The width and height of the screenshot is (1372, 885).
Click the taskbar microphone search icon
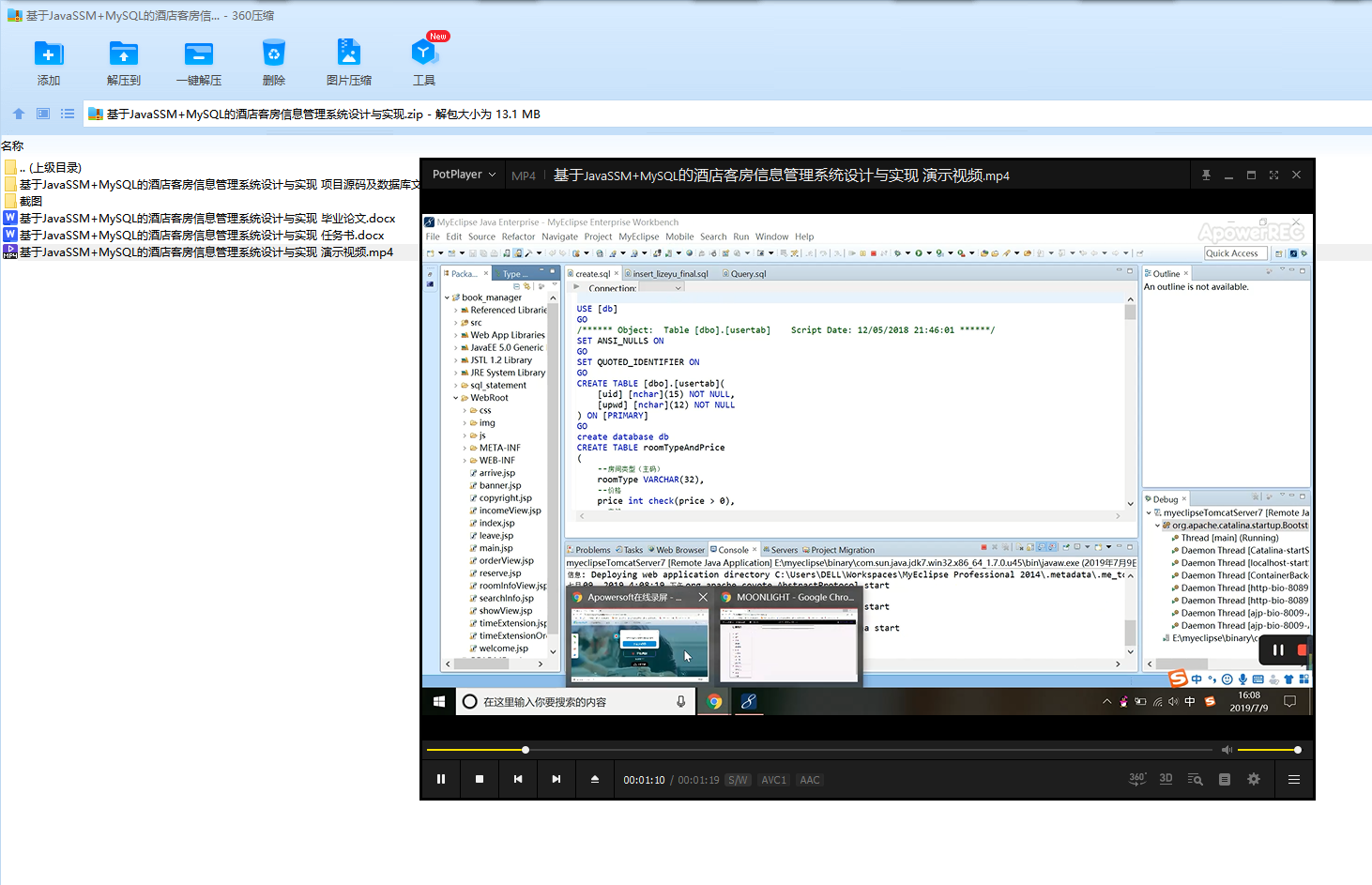[x=681, y=701]
